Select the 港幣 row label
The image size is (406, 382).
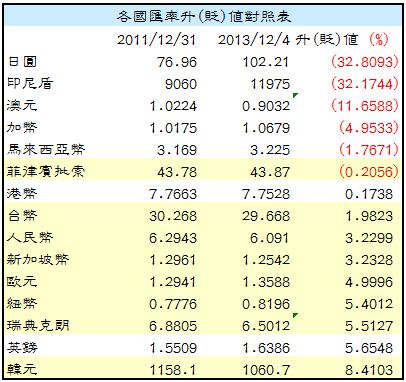(22, 194)
